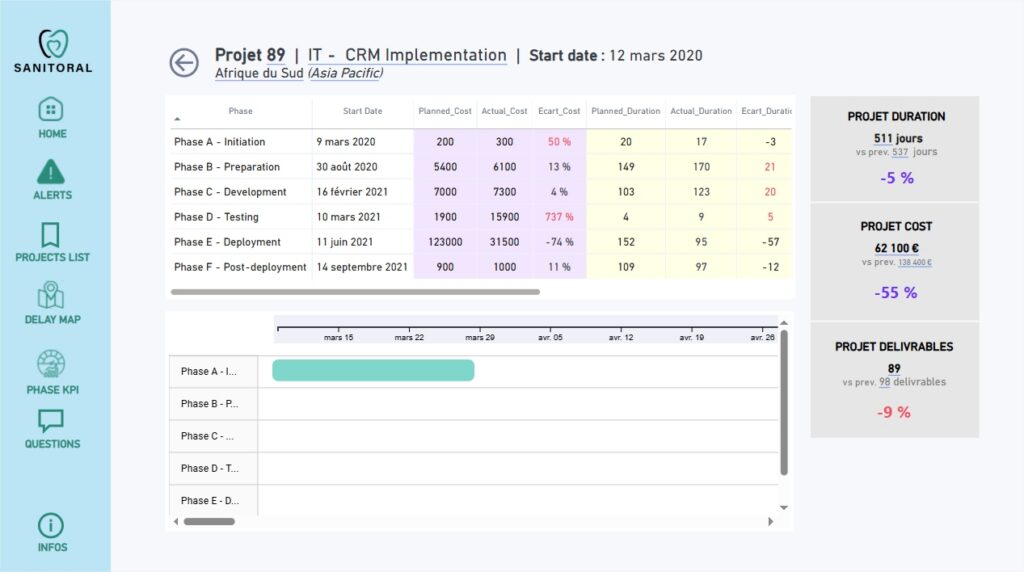This screenshot has height=572, width=1024.
Task: Select the 'Phase C - Development' table row
Action: [480, 192]
